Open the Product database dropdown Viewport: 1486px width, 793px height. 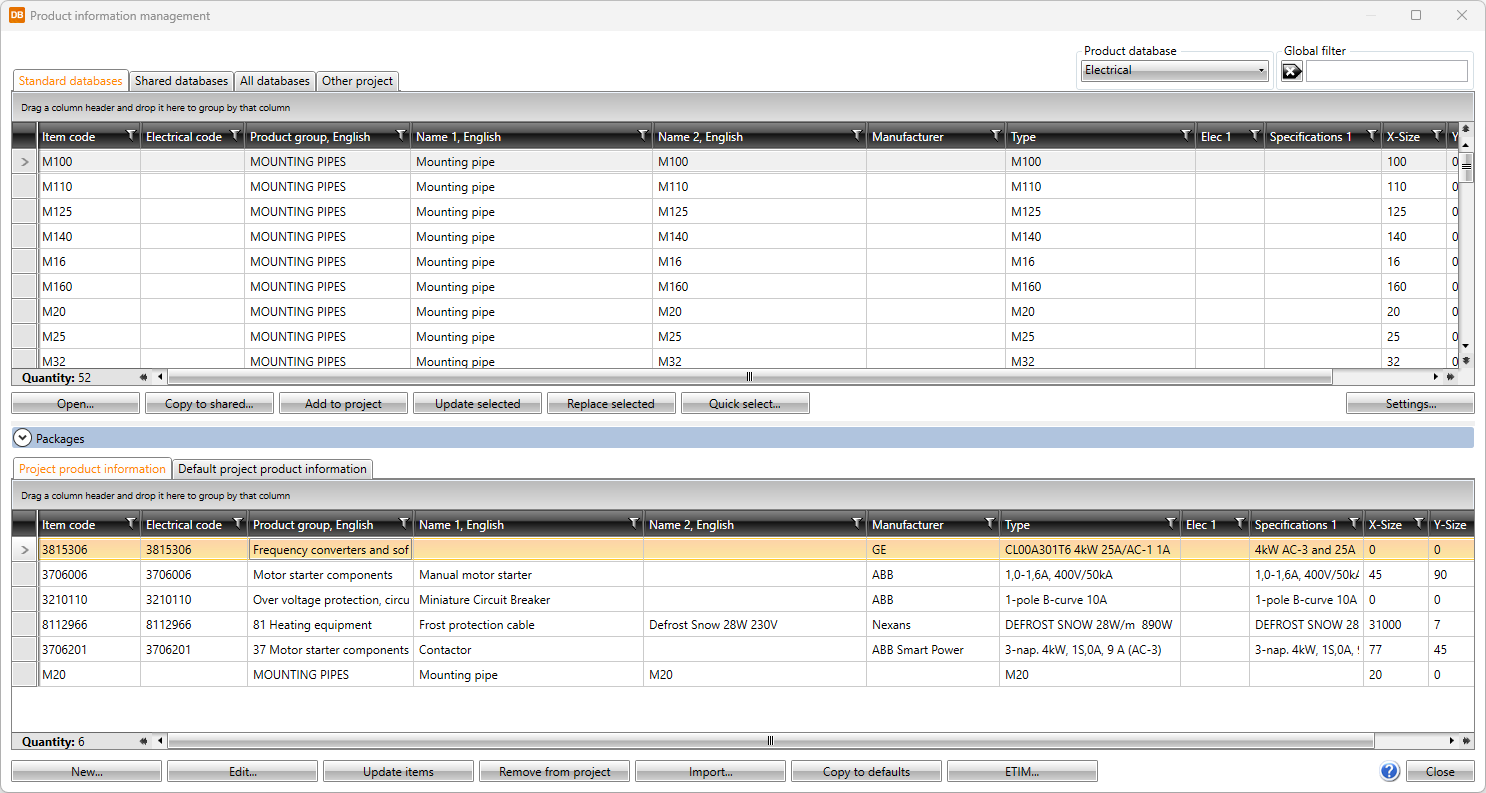click(x=1175, y=71)
